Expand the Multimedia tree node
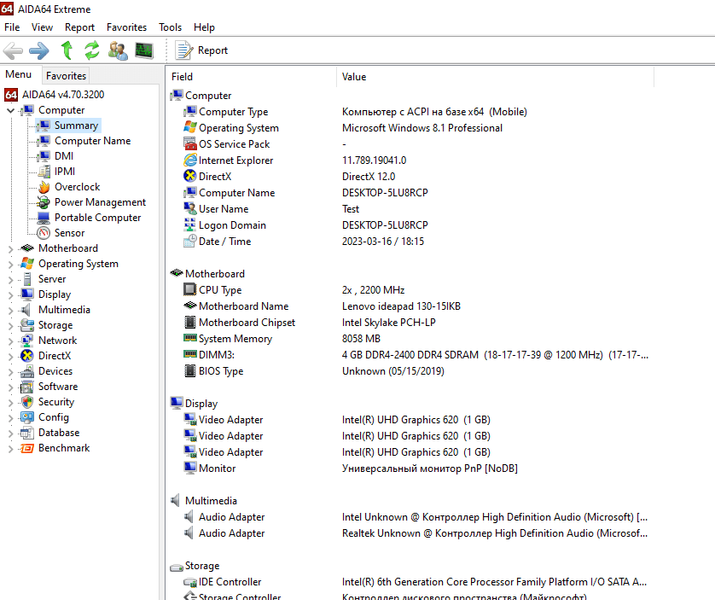The image size is (715, 600). tap(10, 310)
